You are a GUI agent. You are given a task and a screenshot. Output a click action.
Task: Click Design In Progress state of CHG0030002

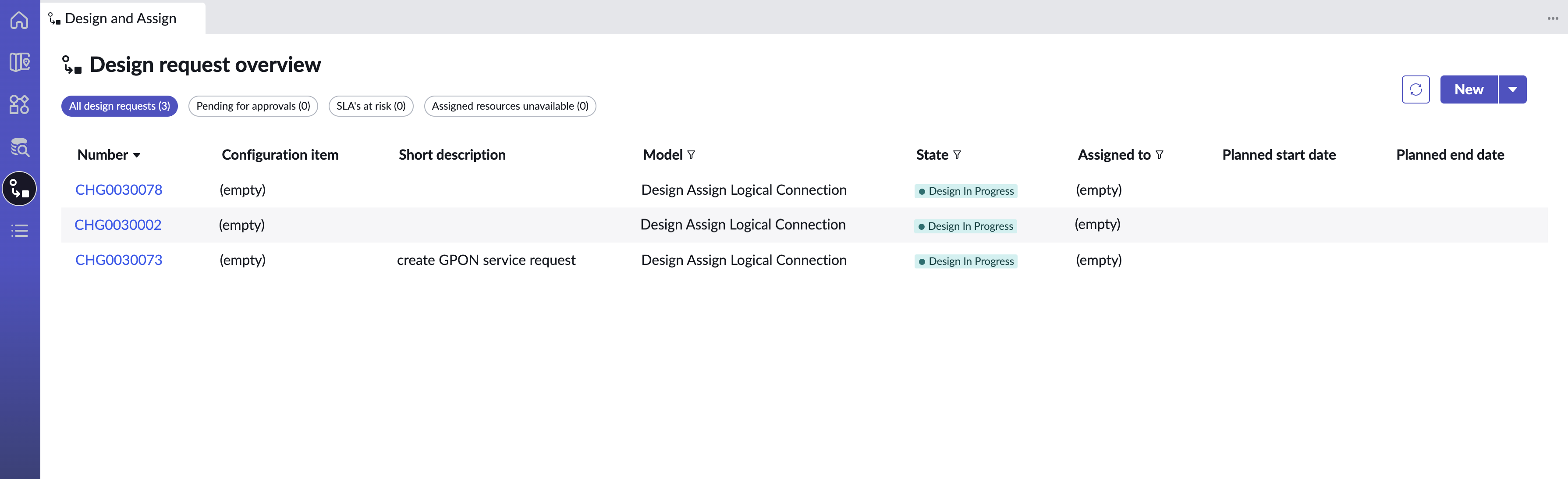965,226
